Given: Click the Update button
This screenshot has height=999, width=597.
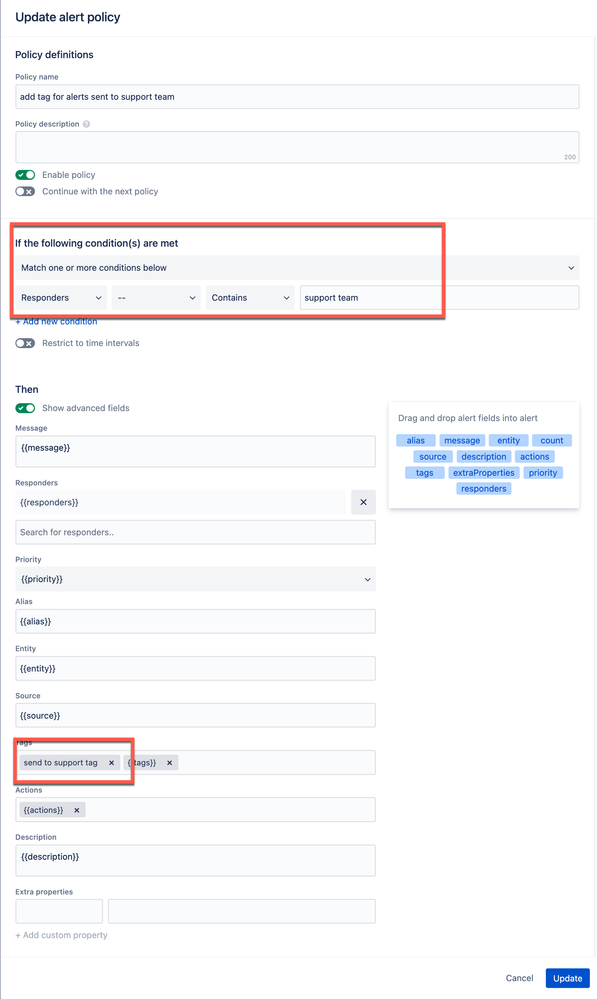Looking at the screenshot, I should pos(567,978).
